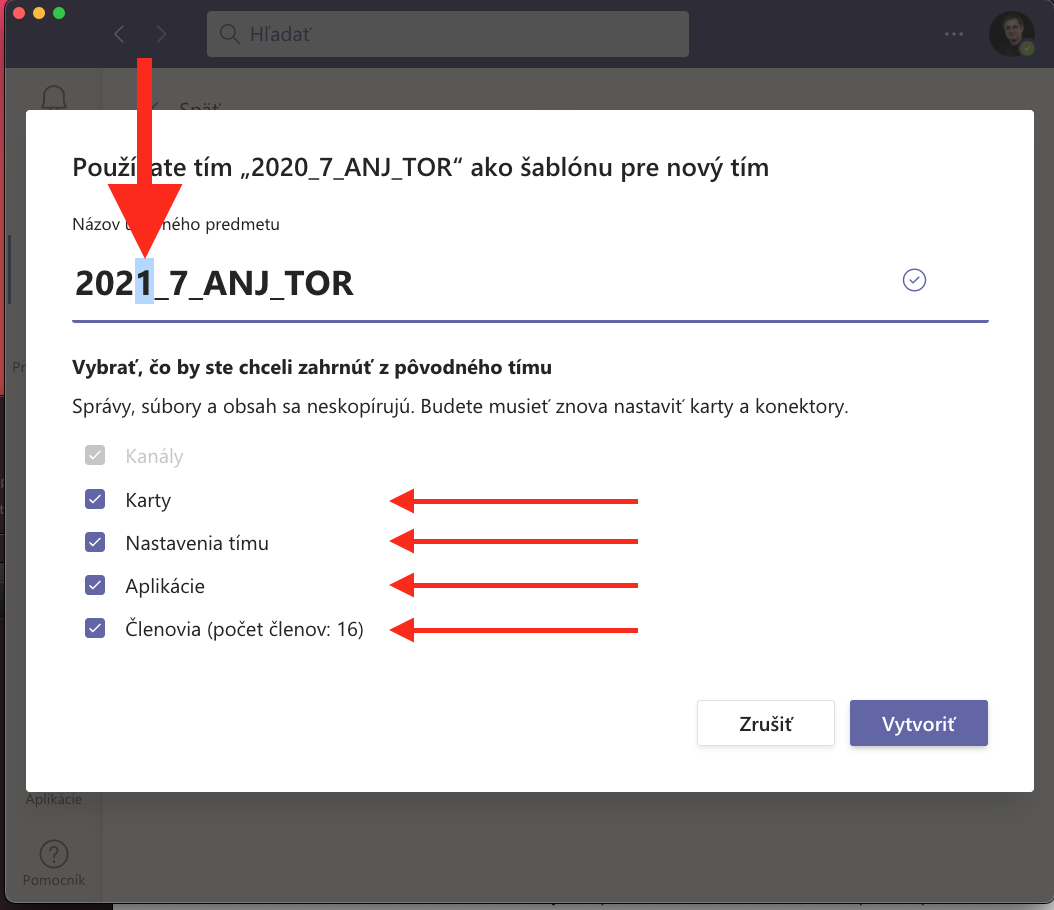Viewport: 1054px width, 910px height.
Task: Minimize the window with the yellow button
Action: click(x=39, y=13)
